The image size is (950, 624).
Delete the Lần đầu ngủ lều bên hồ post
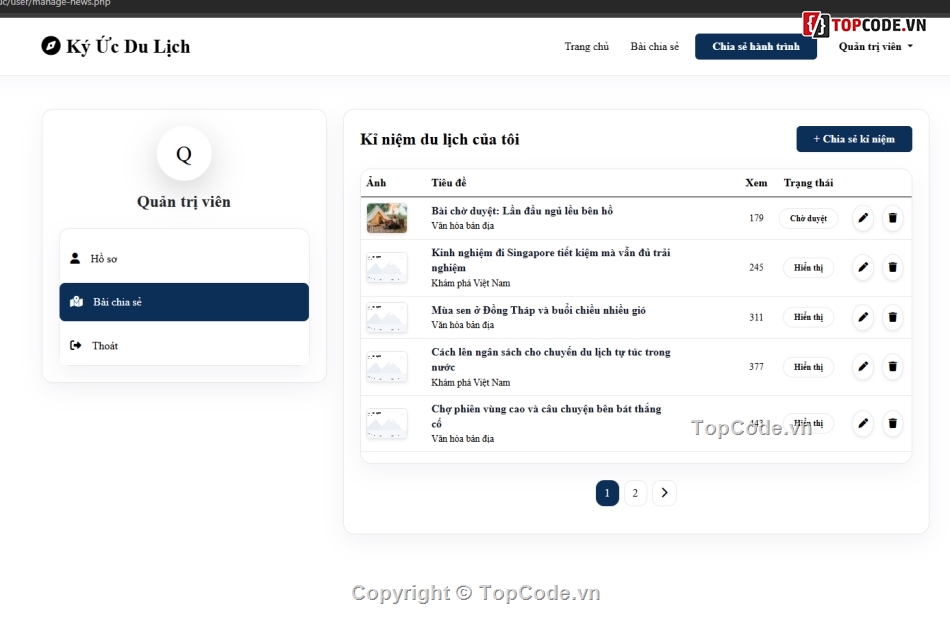coord(892,218)
